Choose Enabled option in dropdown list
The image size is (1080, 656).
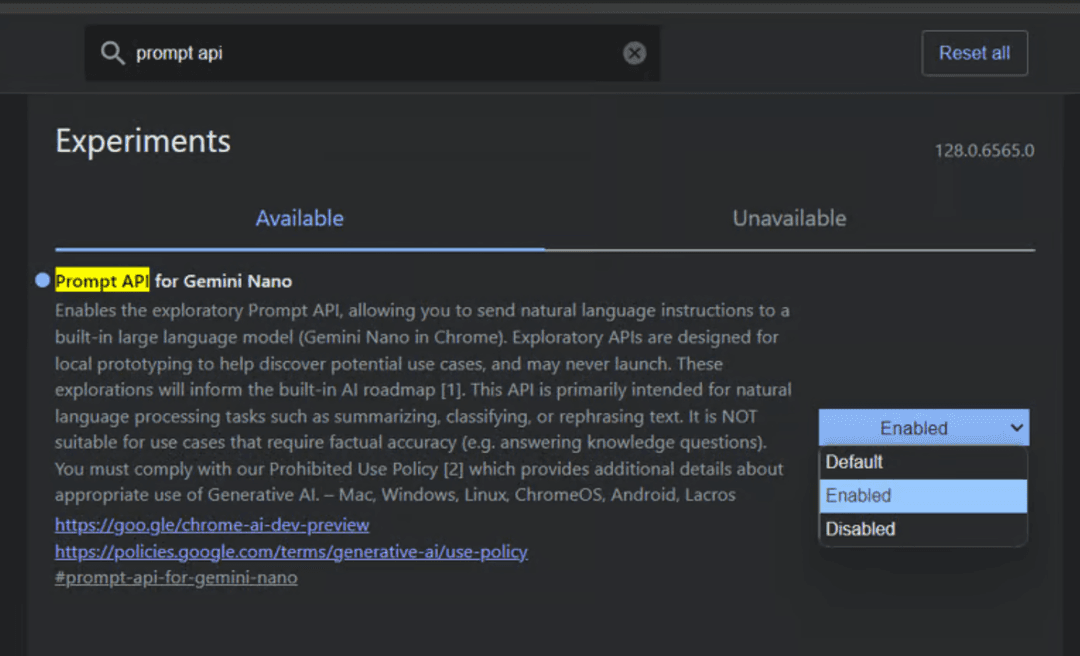point(923,496)
